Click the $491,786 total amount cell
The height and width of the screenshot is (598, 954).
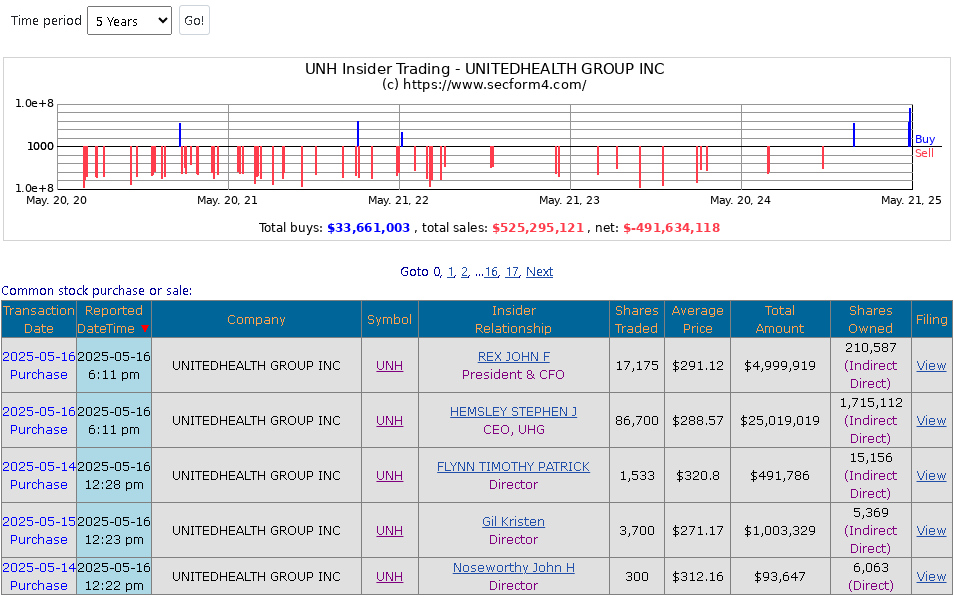point(780,476)
